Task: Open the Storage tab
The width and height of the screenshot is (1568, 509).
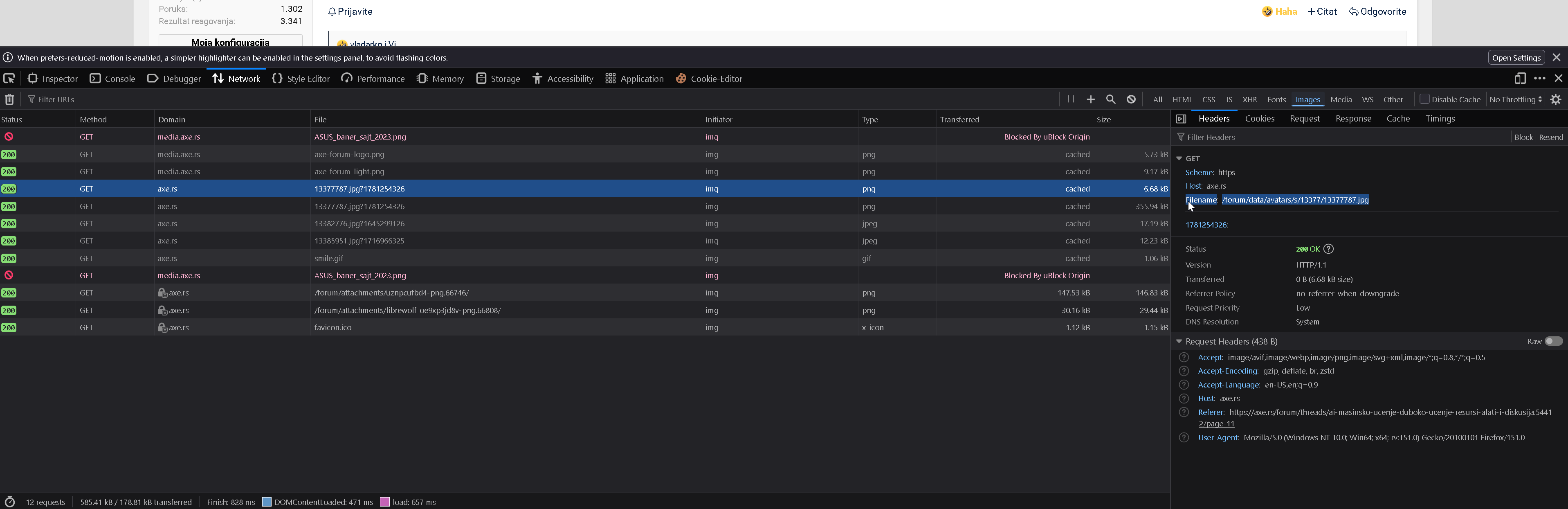Action: pos(498,79)
